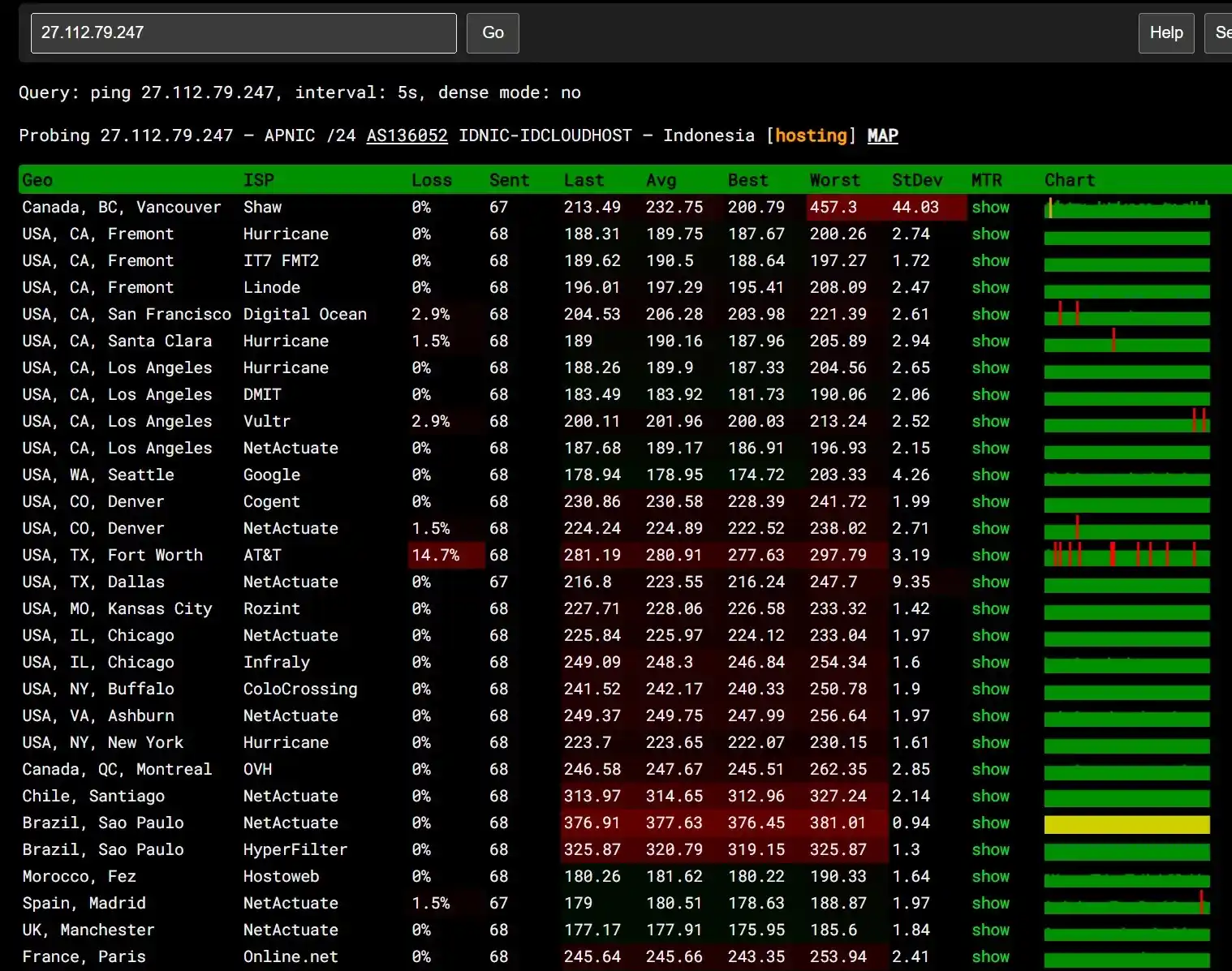
Task: Click the Vancouver Shaw latency chart
Action: (x=1127, y=208)
